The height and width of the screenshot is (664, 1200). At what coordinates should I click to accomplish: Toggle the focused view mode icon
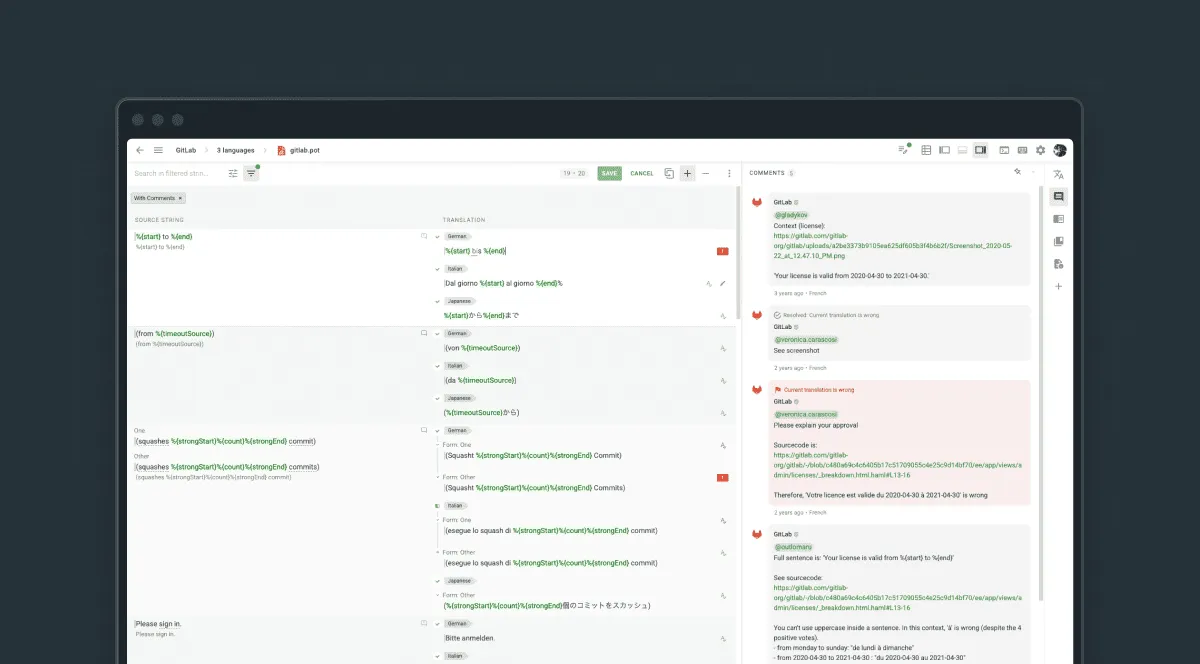[980, 150]
